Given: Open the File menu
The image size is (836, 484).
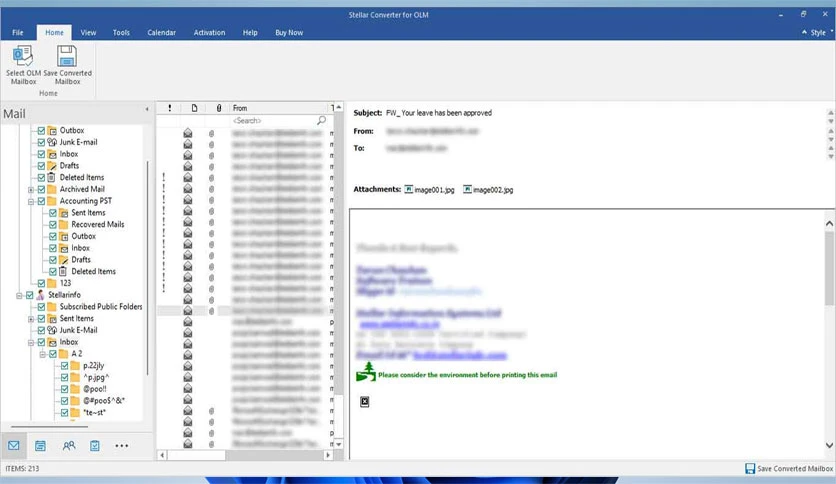Looking at the screenshot, I should (x=18, y=33).
